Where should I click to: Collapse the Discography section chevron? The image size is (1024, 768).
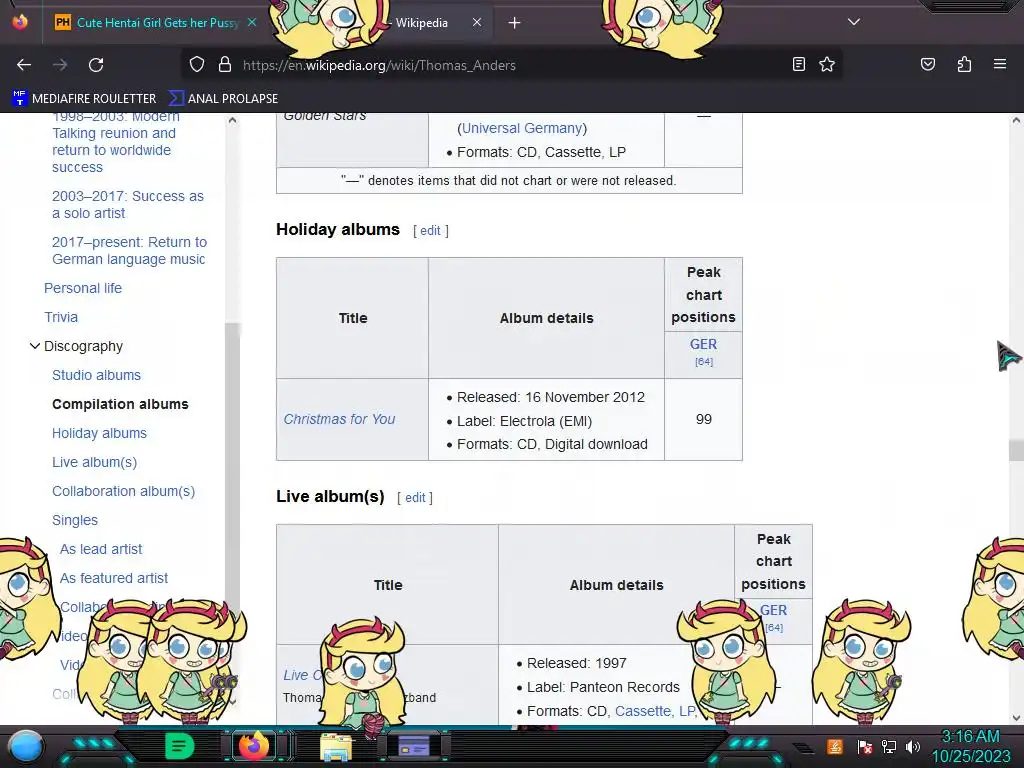tap(35, 346)
